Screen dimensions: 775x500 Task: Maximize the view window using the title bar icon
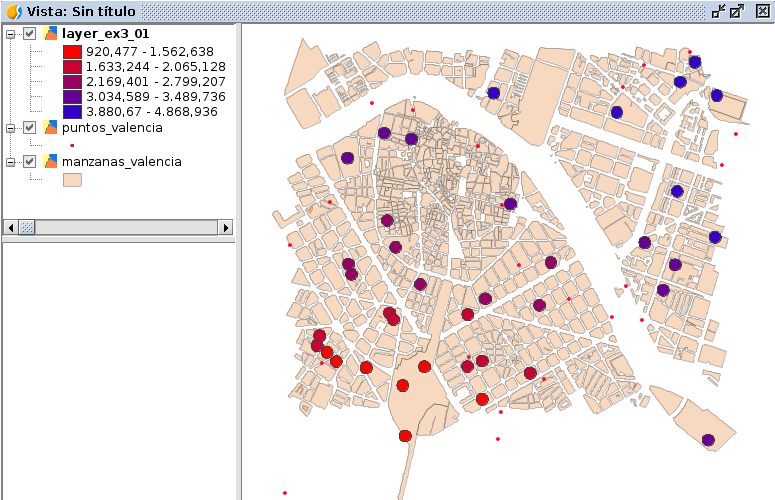coord(737,11)
